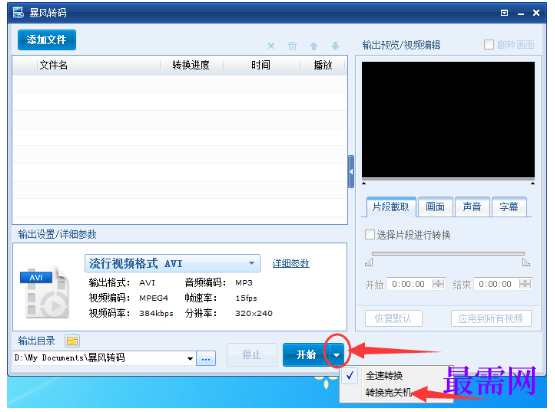Click the 帧速率 15fps value
Screen dimensions: 555x412
pyautogui.click(x=246, y=298)
